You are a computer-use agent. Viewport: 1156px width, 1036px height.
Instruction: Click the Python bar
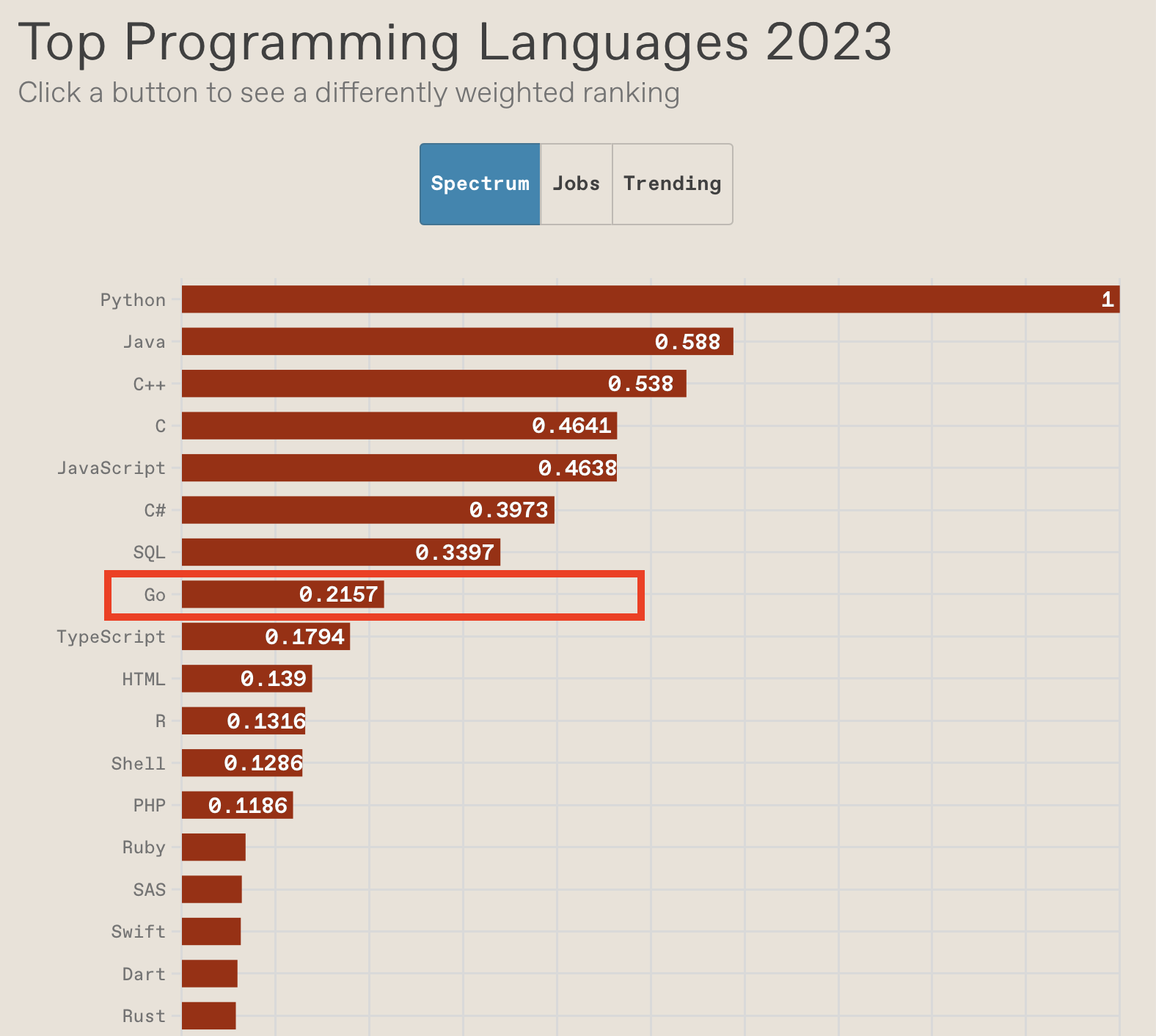651,299
